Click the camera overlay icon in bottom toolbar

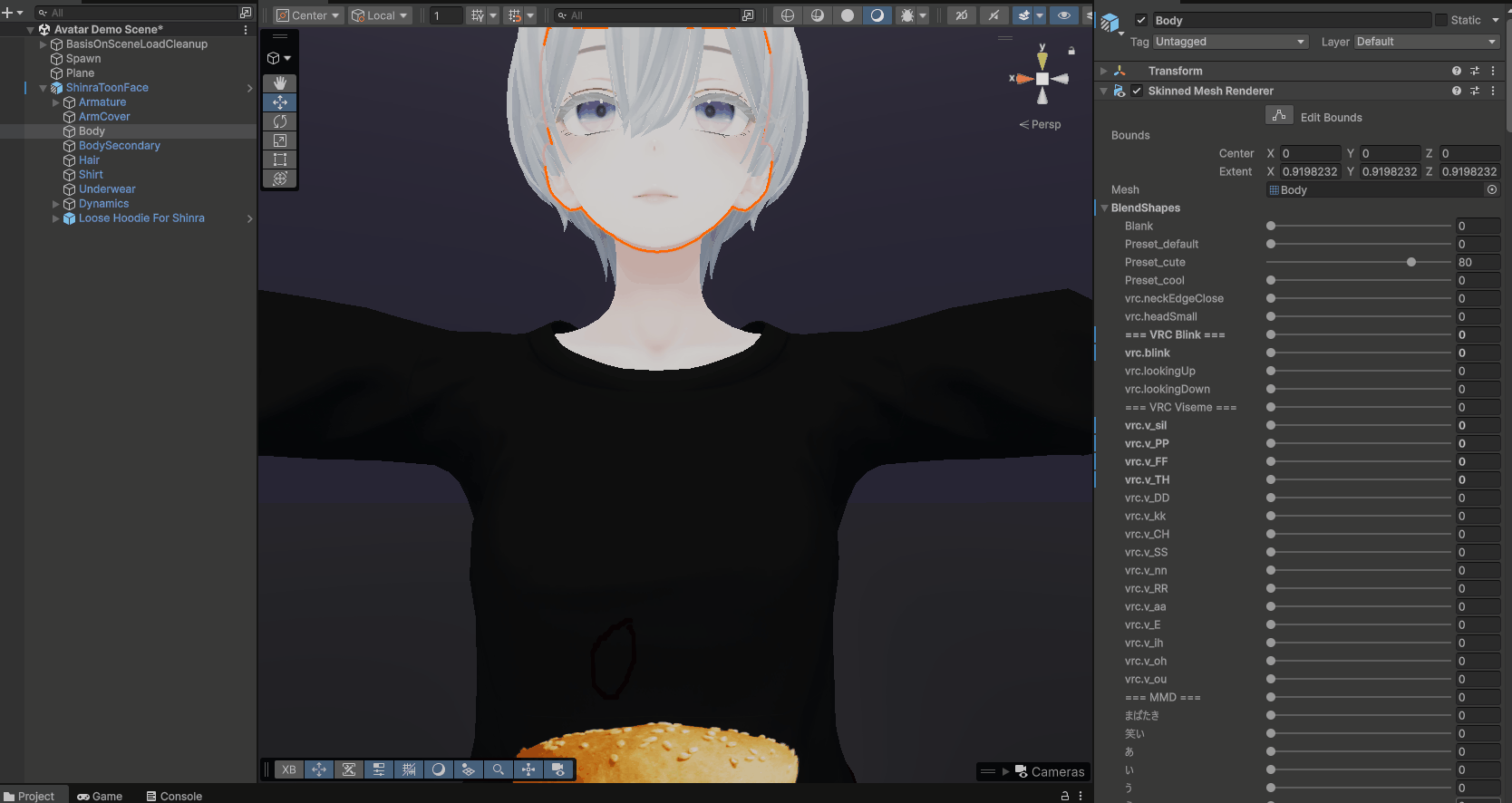[x=558, y=769]
